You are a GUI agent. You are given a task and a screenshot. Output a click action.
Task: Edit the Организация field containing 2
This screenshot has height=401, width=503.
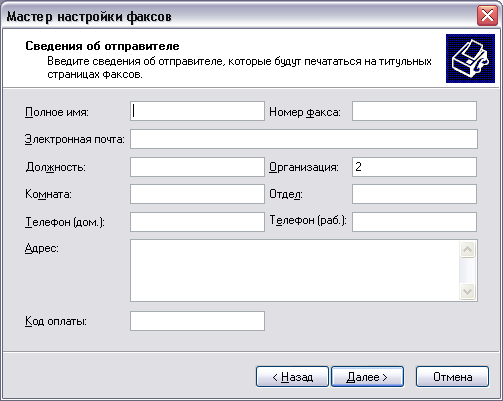point(414,167)
